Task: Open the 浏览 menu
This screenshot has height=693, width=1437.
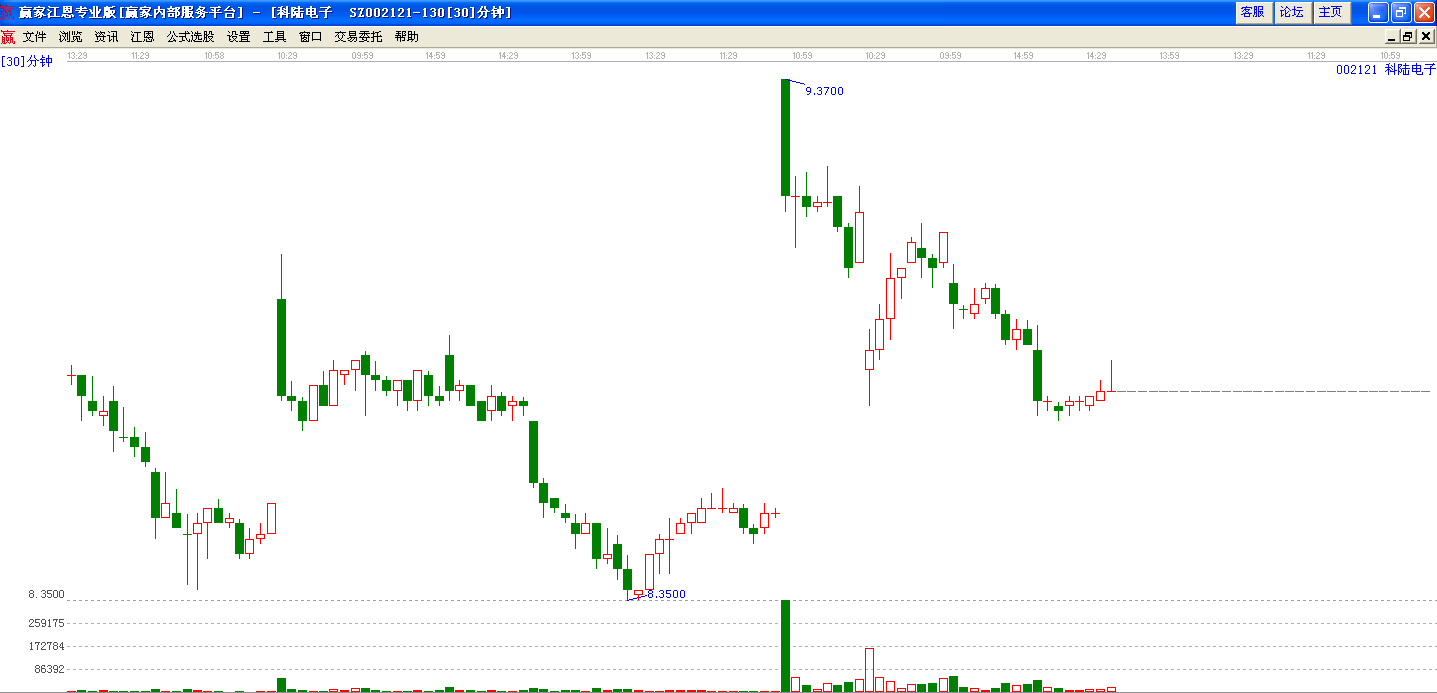Action: coord(71,37)
